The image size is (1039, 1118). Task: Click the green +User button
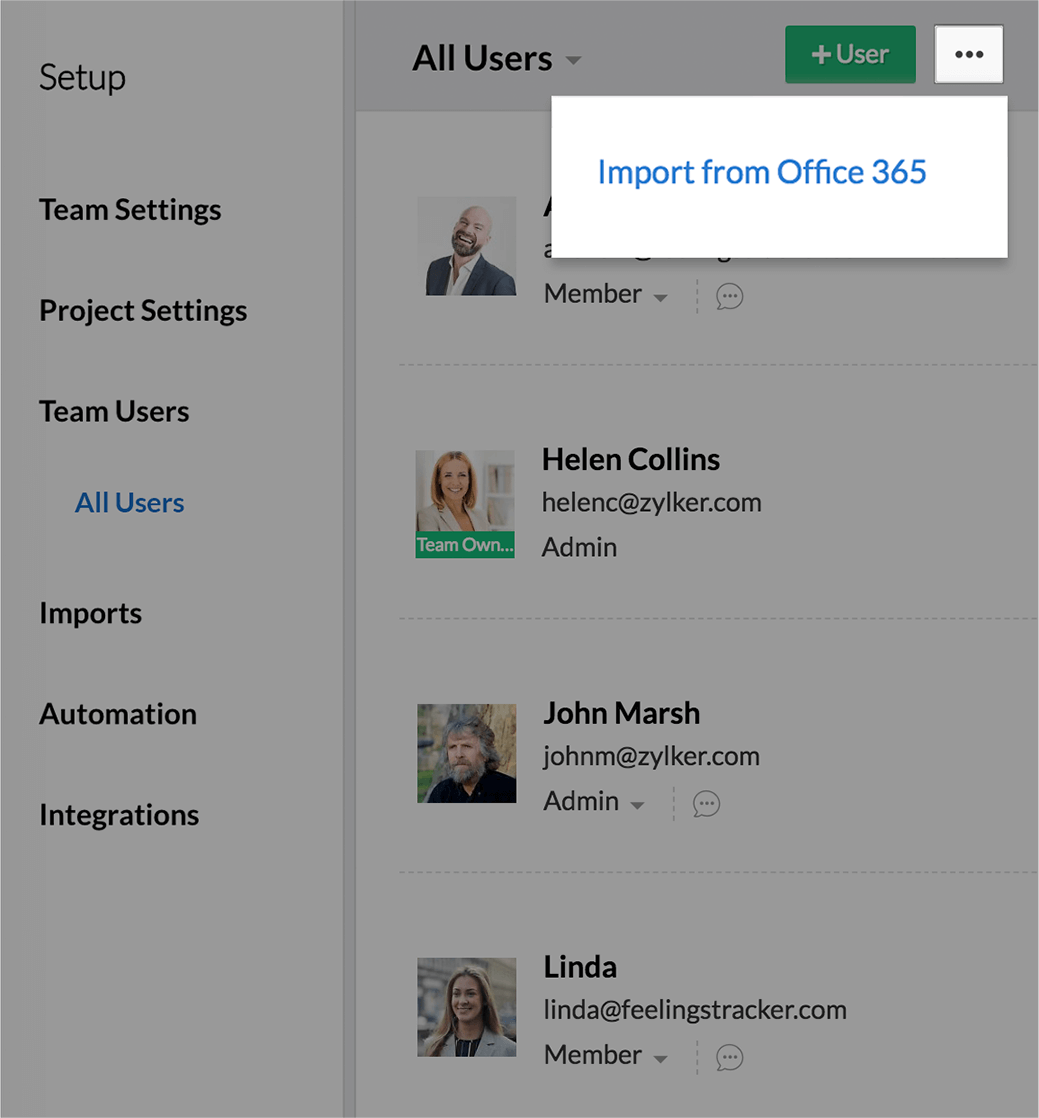850,54
